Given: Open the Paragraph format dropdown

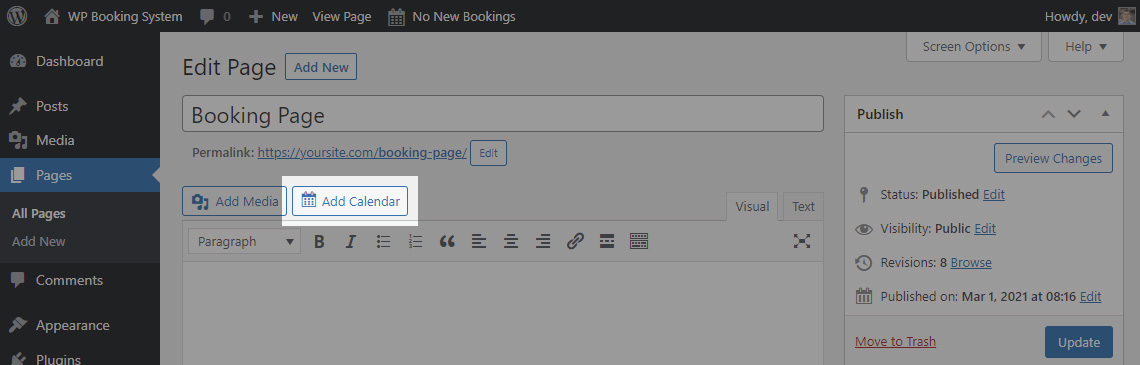Looking at the screenshot, I should click(x=244, y=241).
